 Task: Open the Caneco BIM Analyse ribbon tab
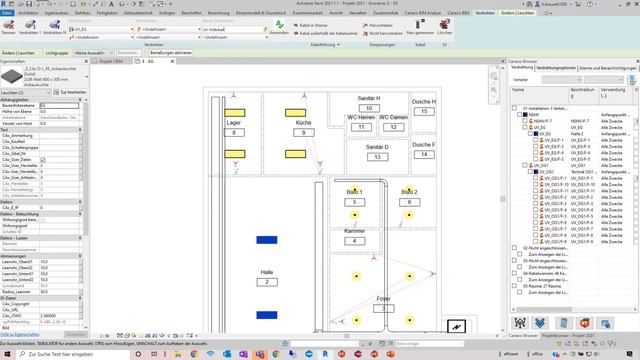tap(423, 13)
